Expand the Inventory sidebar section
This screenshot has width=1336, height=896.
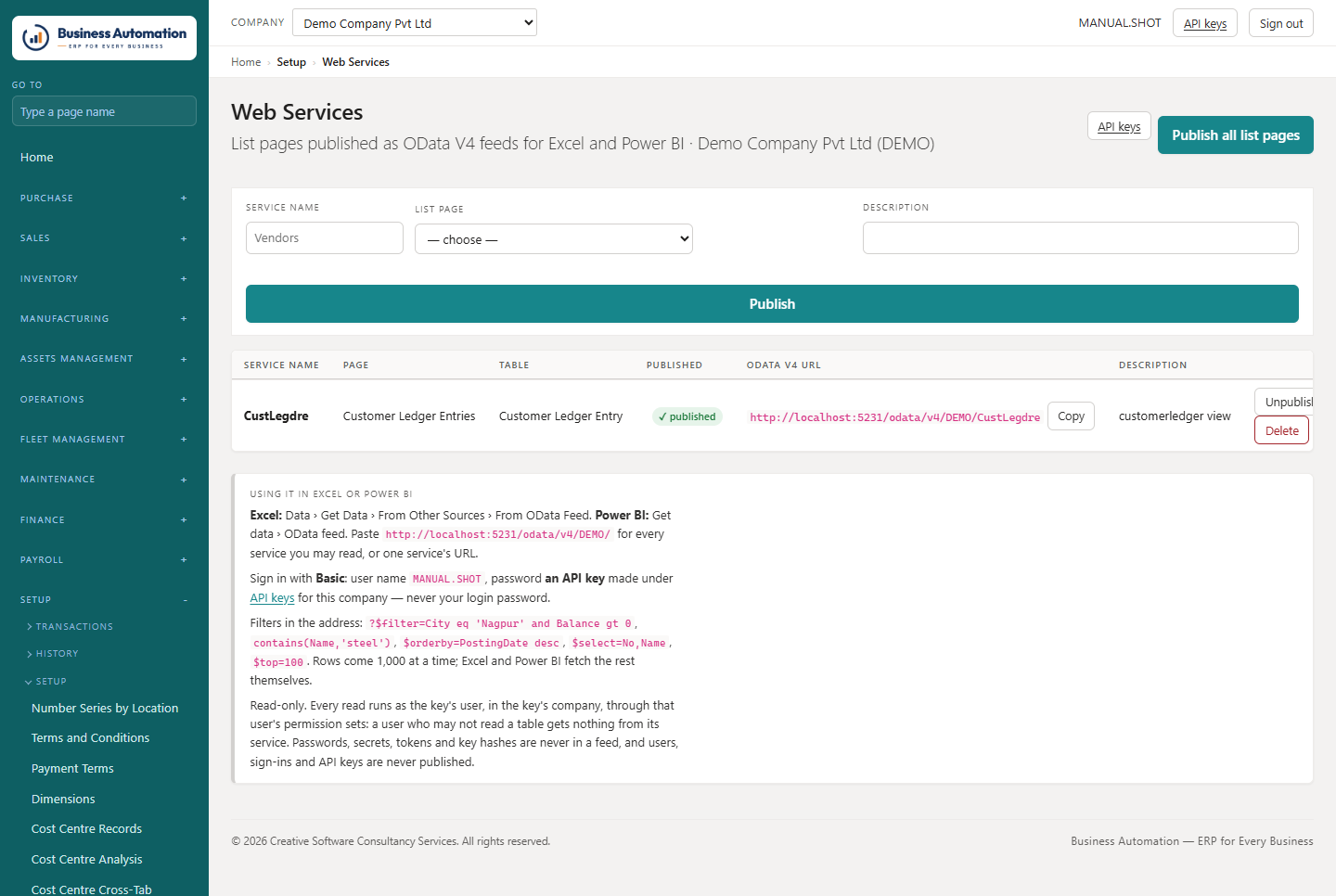tap(104, 279)
